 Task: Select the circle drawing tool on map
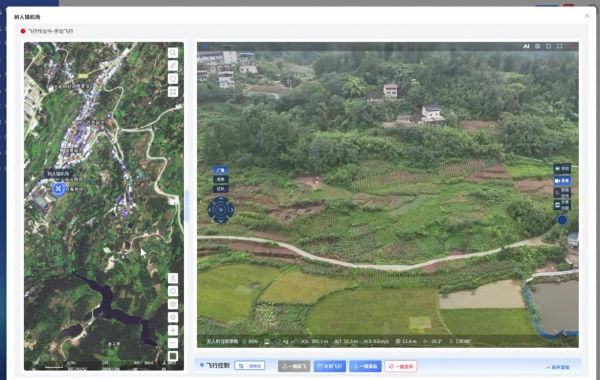point(173,79)
